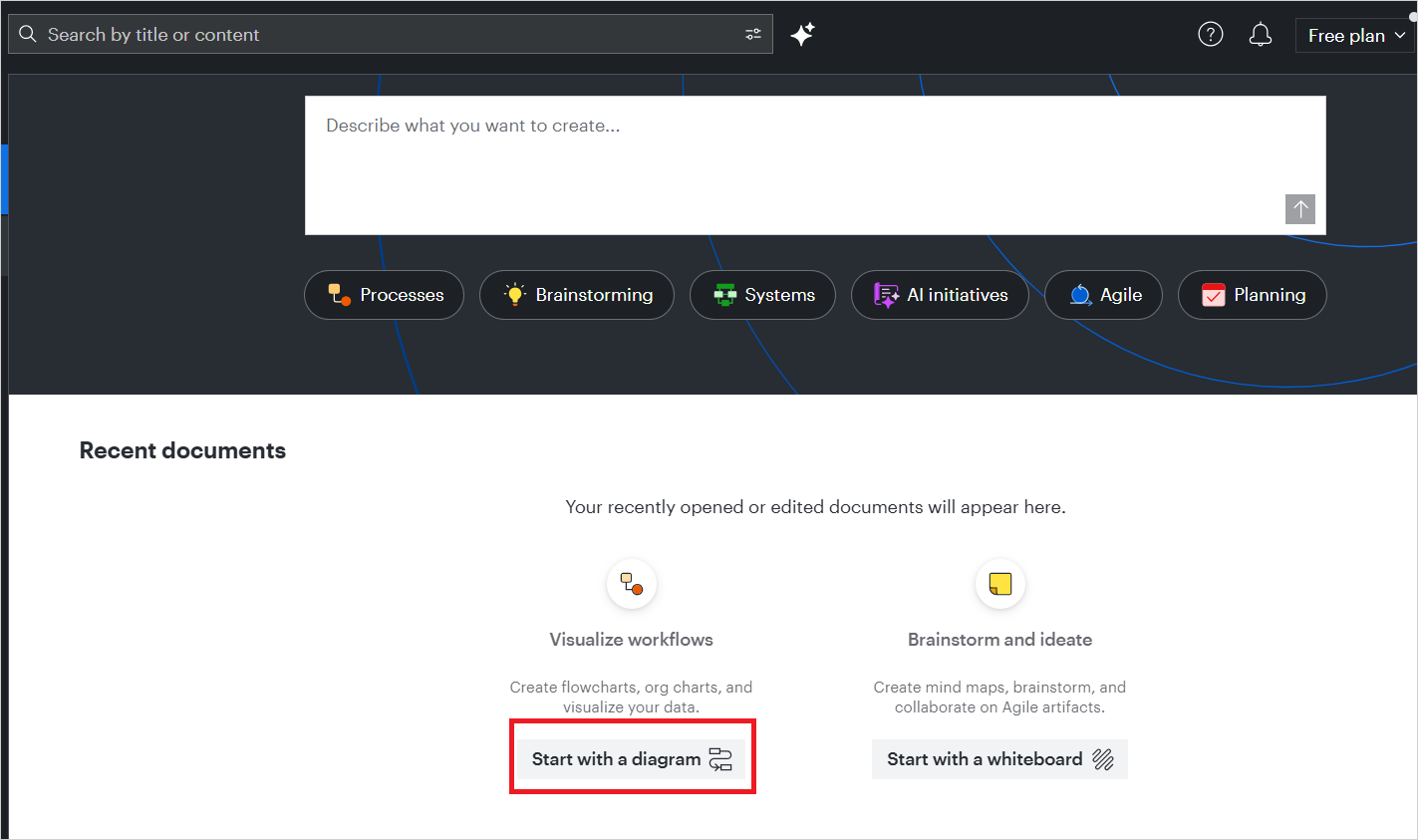The image size is (1418, 840).
Task: Click the 'Brainstorm and ideate' title
Action: click(x=999, y=640)
